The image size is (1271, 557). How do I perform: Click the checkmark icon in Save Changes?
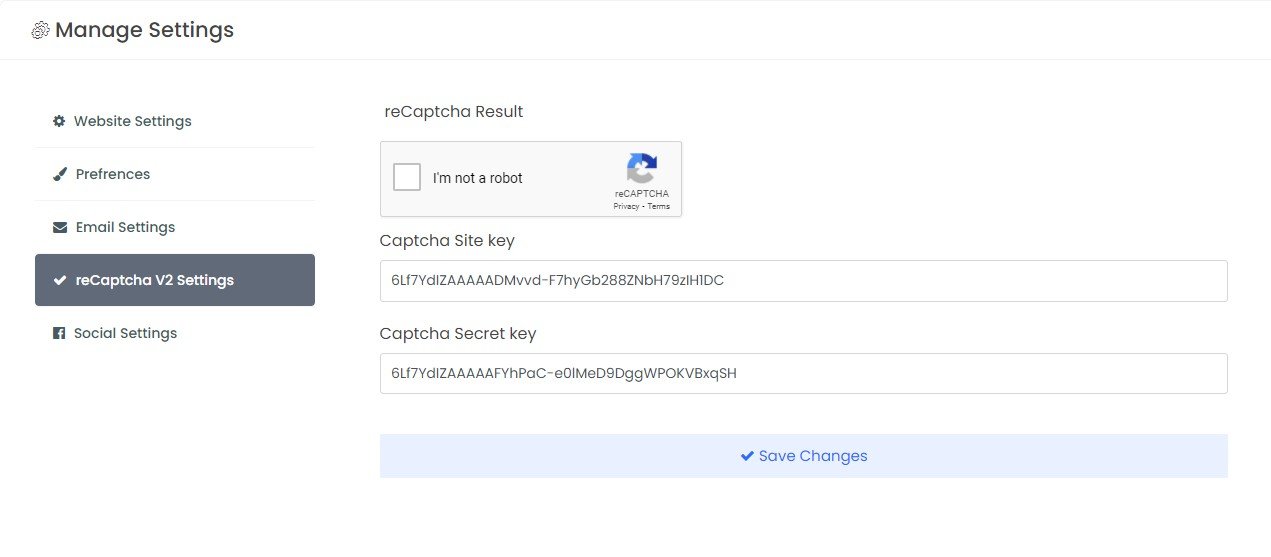point(747,456)
